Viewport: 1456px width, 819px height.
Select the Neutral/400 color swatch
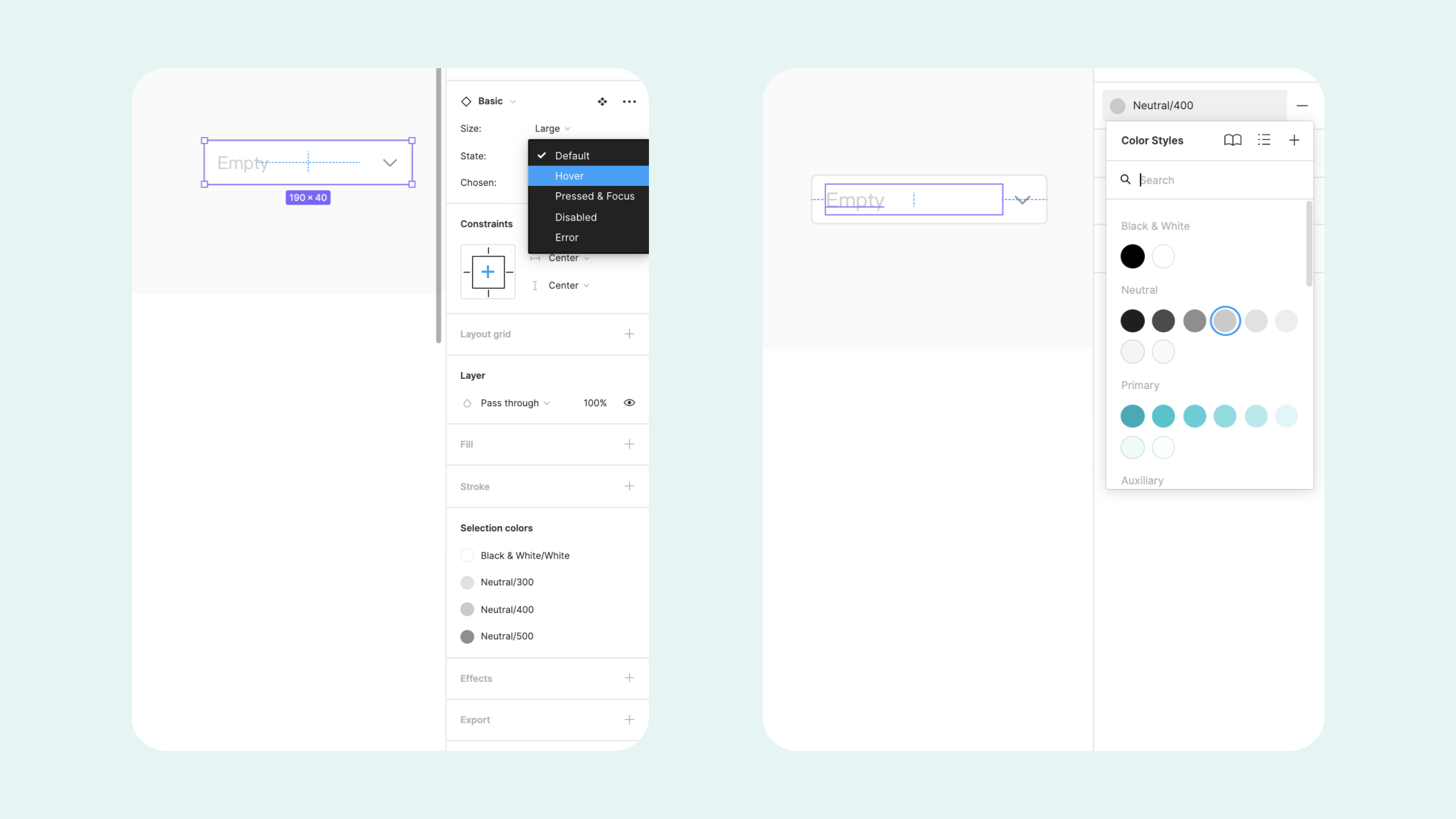(x=1224, y=320)
